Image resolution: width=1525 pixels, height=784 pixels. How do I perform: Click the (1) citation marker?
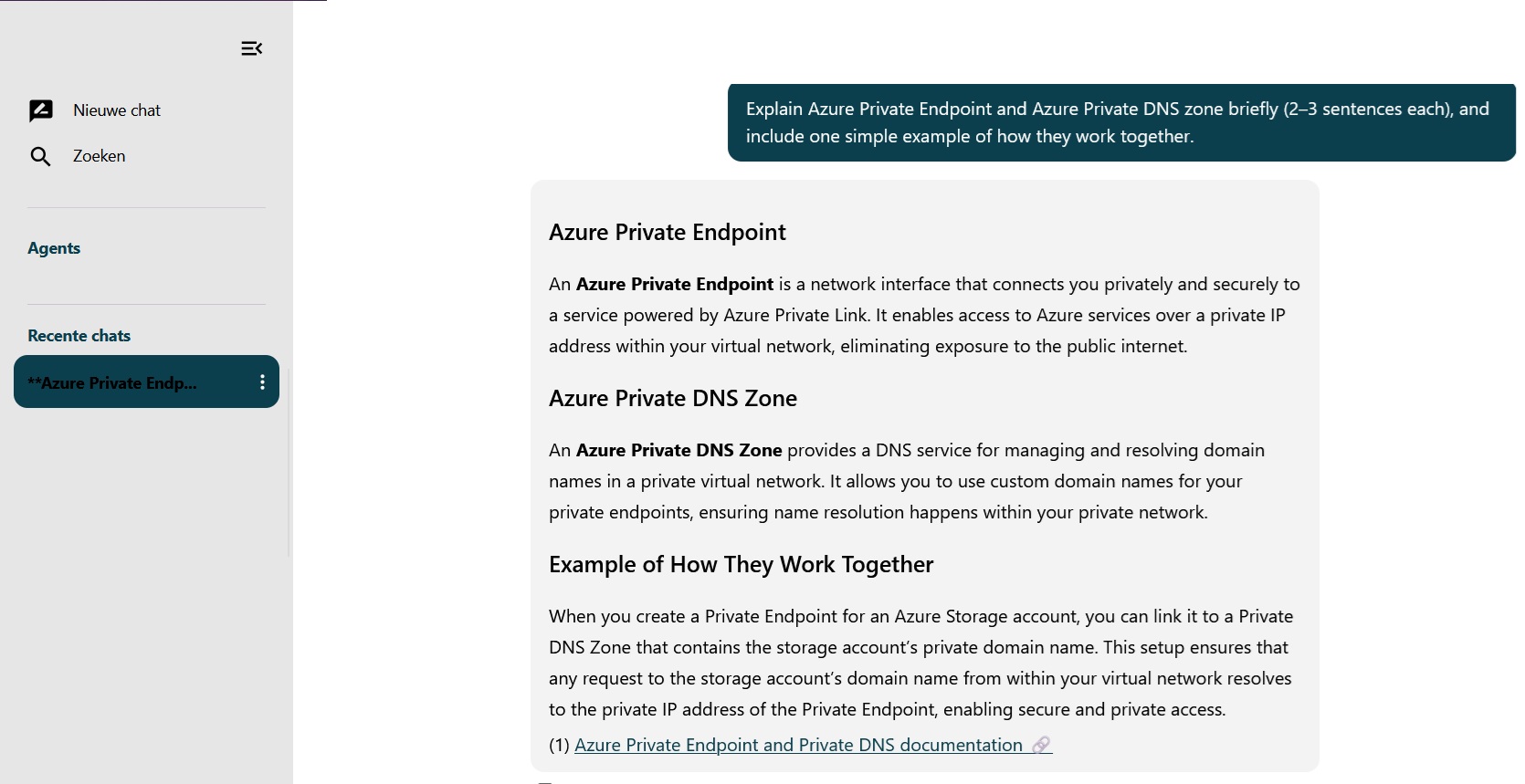(559, 746)
